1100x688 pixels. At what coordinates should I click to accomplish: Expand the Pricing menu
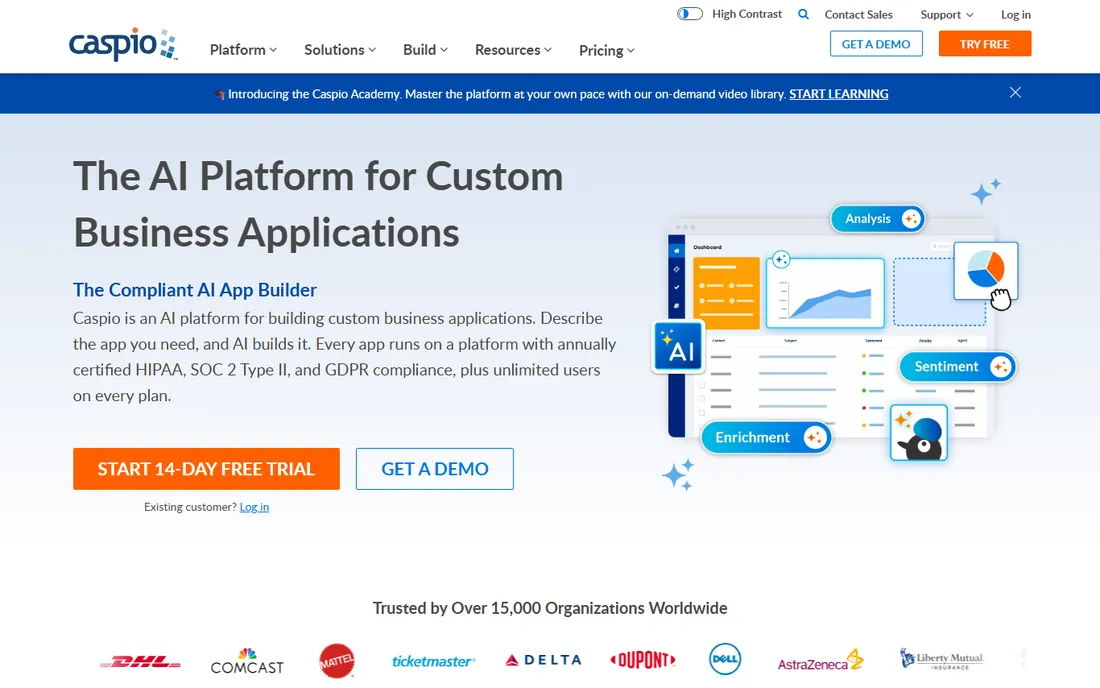[x=607, y=50]
